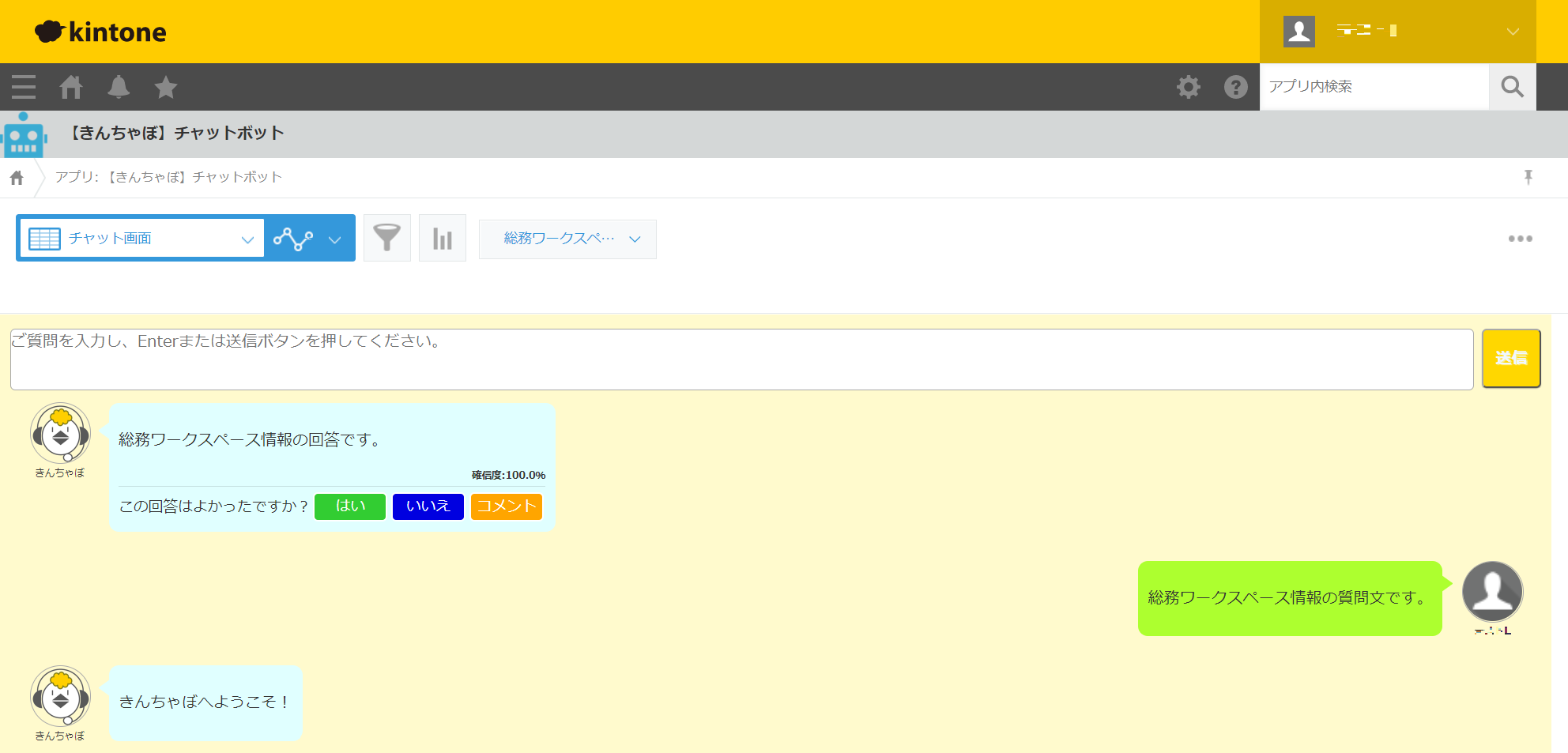1568x753 pixels.
Task: Open the filter funnel icon
Action: (386, 238)
